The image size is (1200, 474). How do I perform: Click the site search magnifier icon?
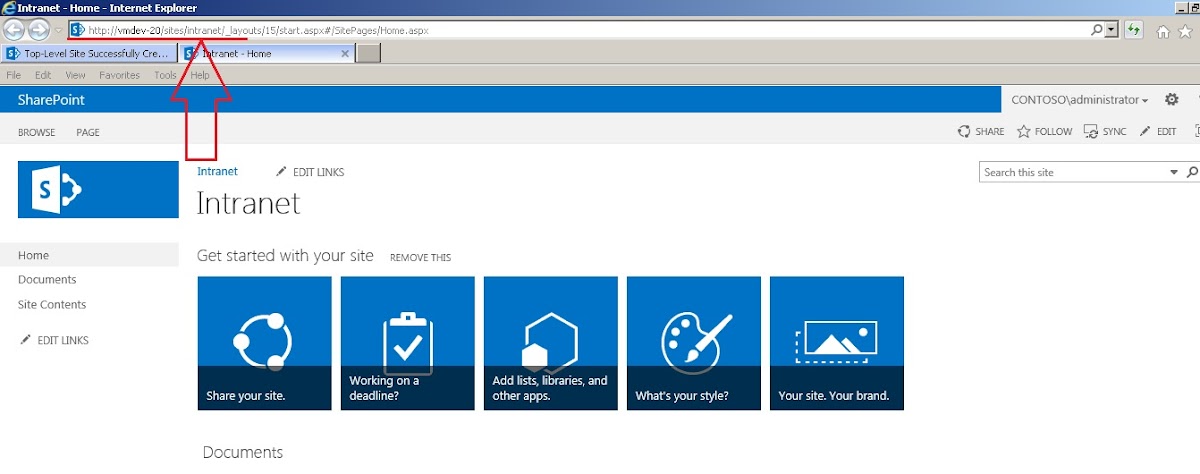tap(1191, 173)
